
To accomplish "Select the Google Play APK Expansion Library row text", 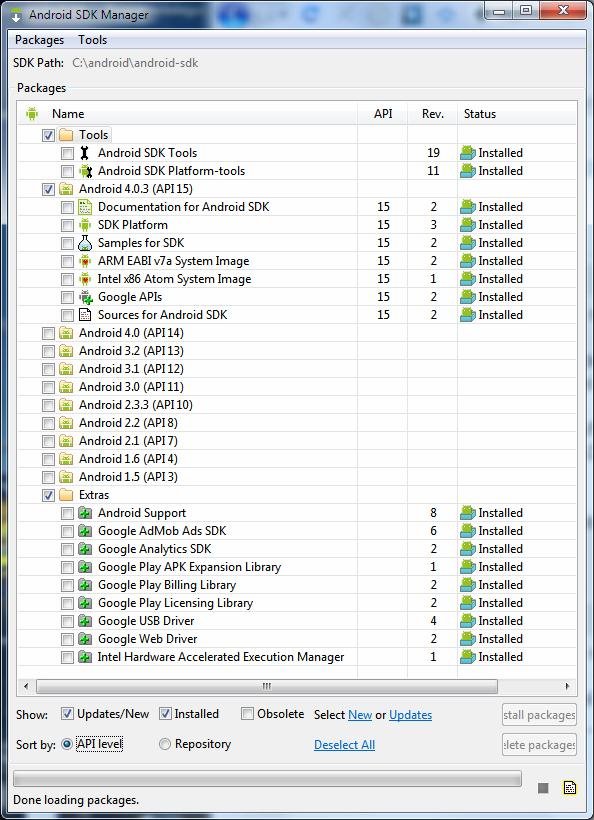I will (x=189, y=567).
